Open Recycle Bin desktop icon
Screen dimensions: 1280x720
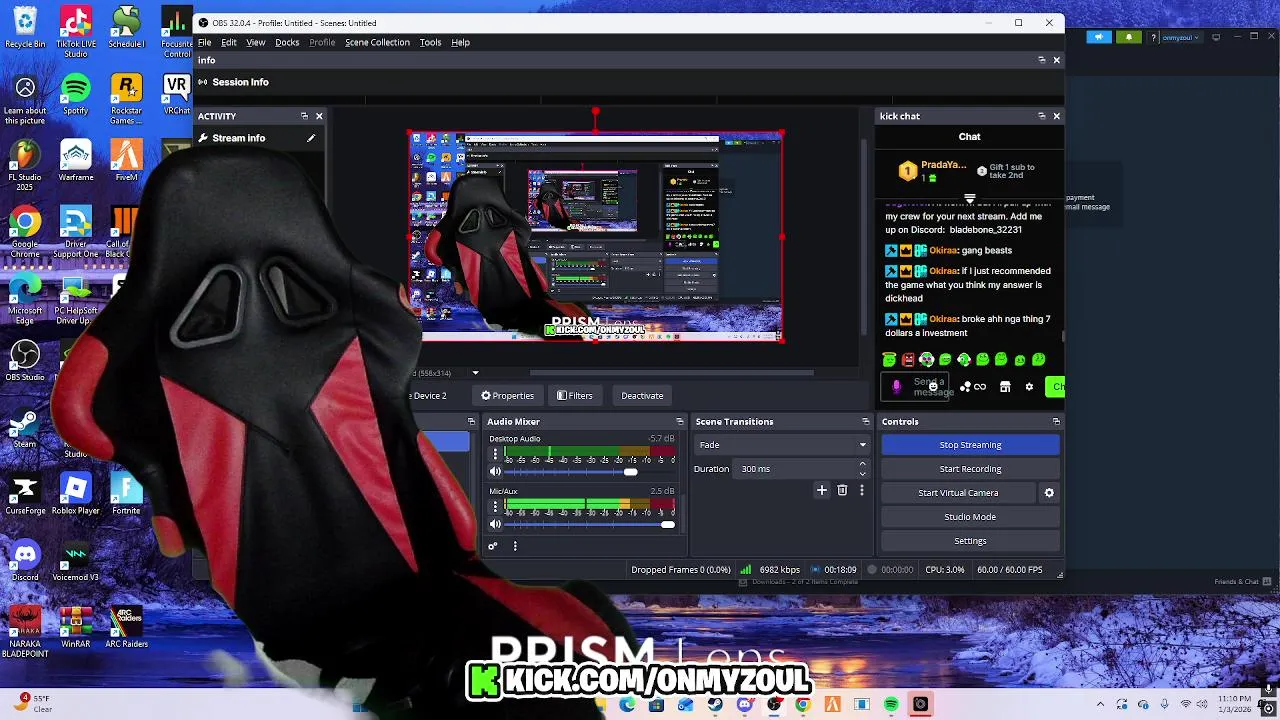[x=25, y=28]
